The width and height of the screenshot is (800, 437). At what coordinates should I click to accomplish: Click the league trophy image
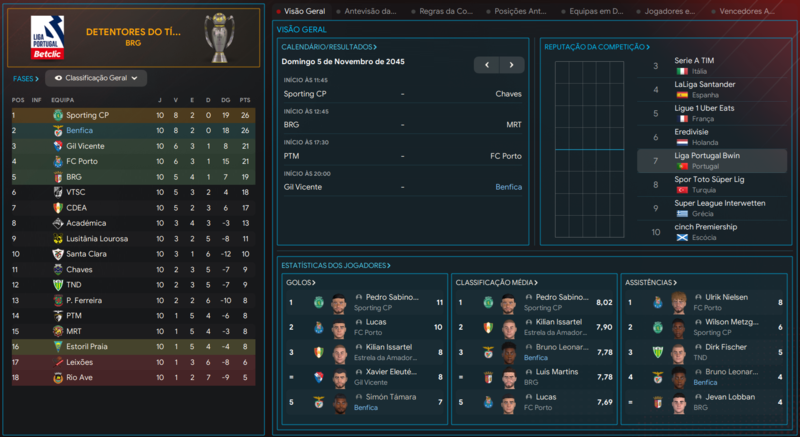coord(220,37)
